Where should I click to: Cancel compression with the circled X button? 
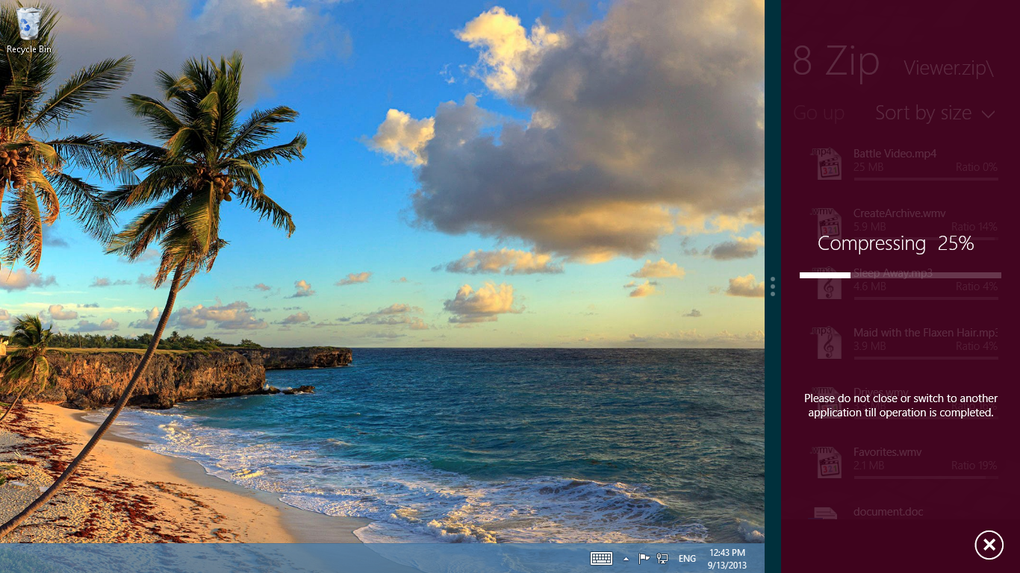coord(989,544)
